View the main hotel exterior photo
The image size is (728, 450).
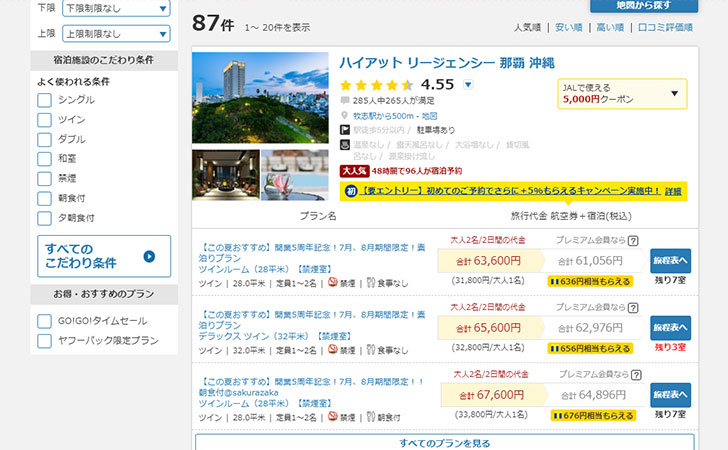(x=260, y=98)
